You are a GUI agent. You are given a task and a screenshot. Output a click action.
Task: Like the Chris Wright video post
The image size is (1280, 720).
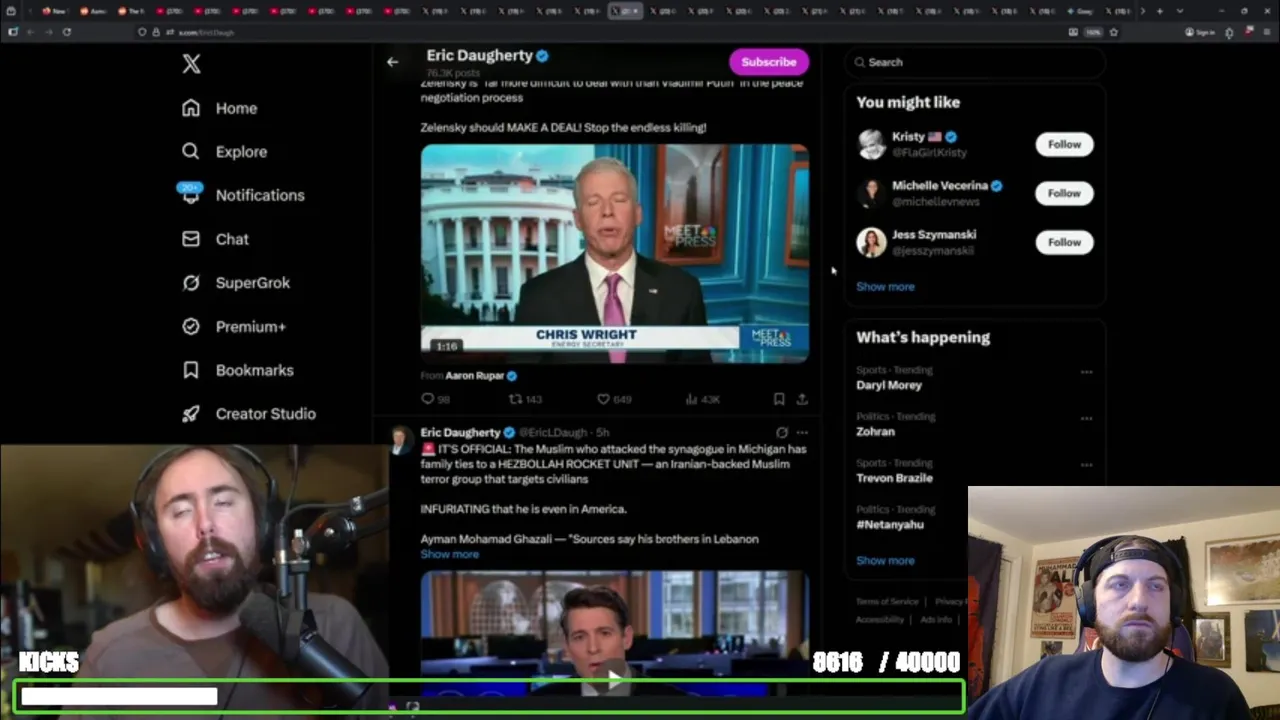click(x=614, y=399)
